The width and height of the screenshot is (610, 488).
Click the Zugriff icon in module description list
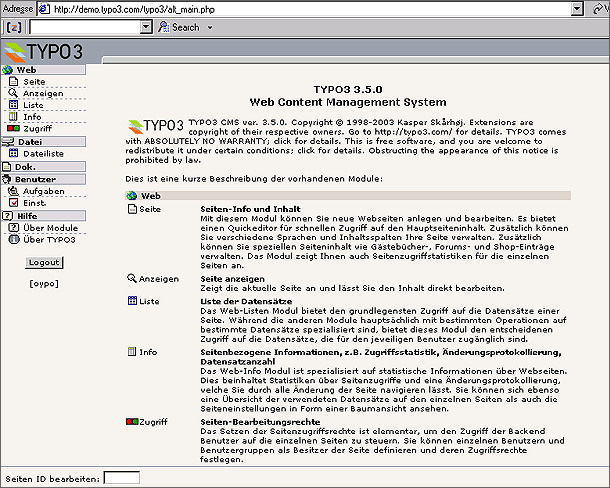click(x=132, y=422)
